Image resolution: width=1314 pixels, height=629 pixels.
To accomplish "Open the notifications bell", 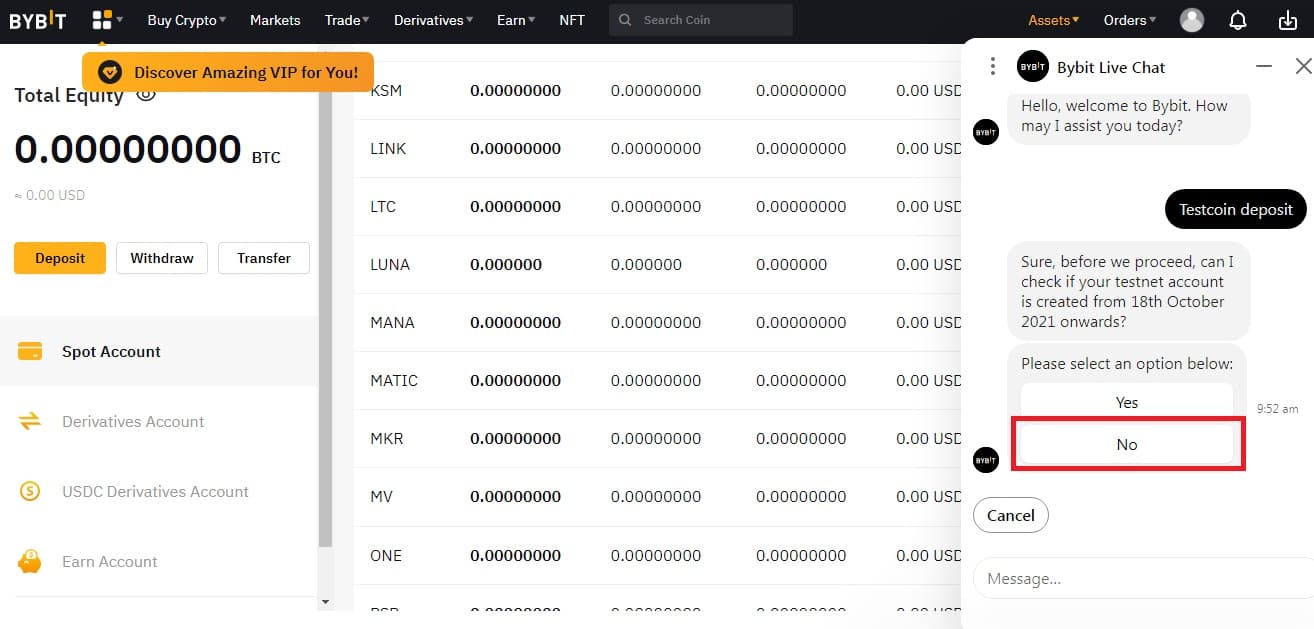I will pyautogui.click(x=1238, y=20).
